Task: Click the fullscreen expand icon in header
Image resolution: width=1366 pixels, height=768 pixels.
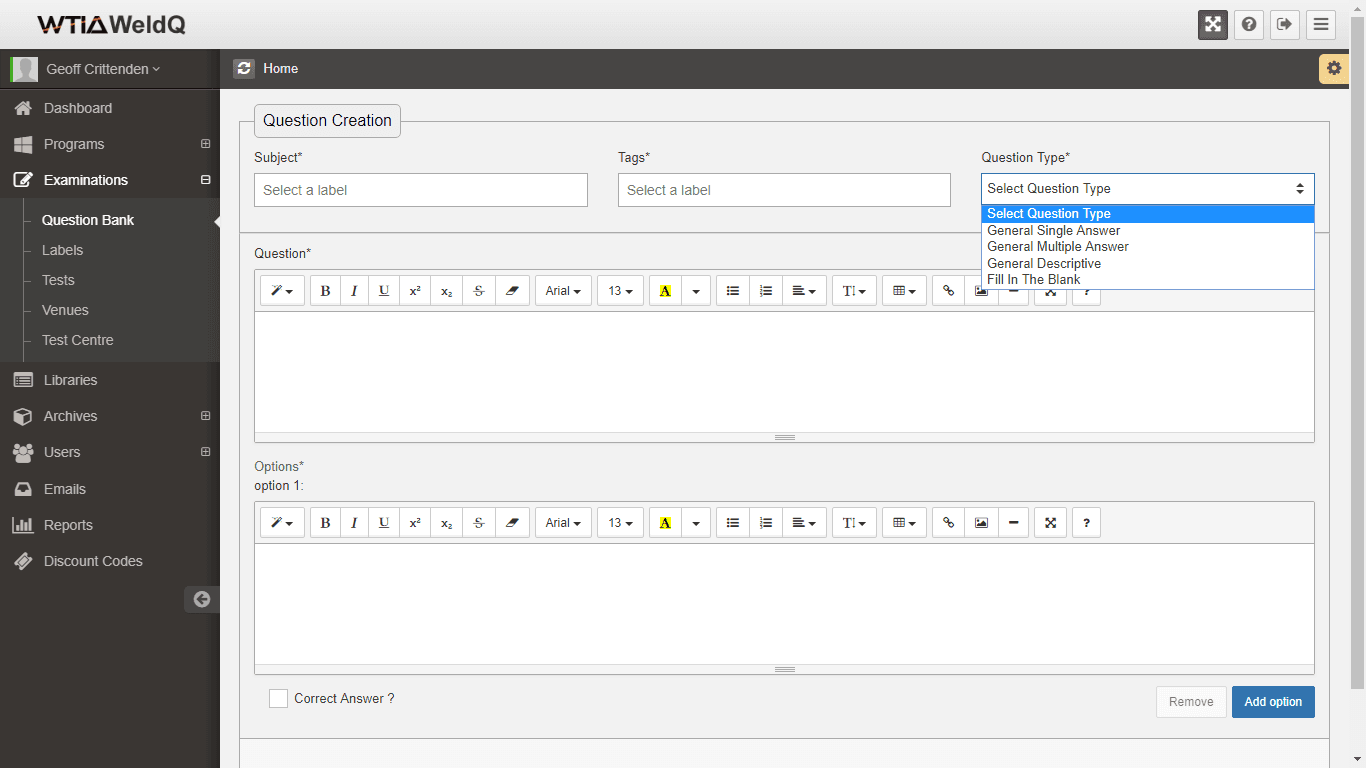Action: pos(1213,25)
